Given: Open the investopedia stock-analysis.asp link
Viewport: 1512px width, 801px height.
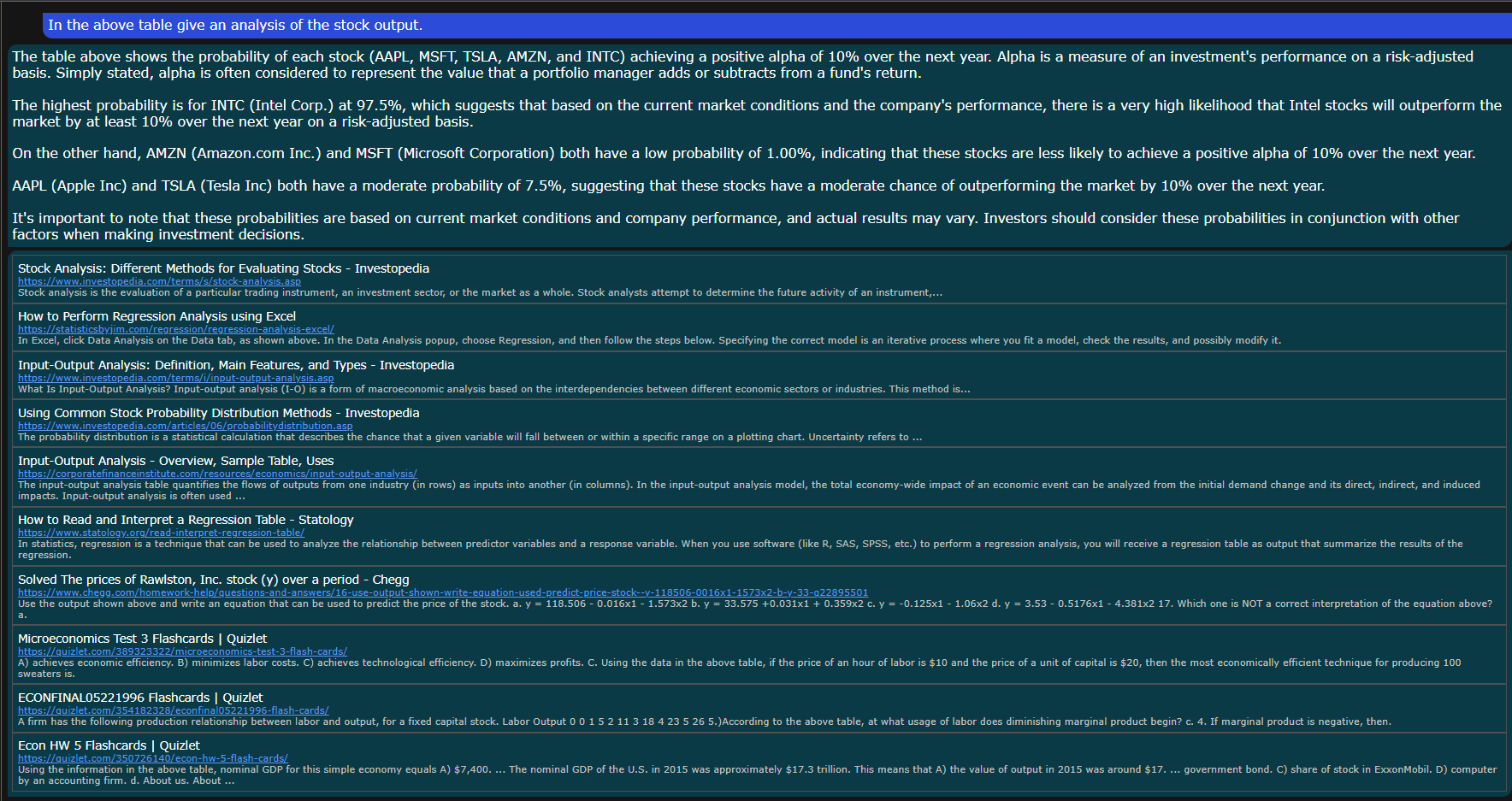Looking at the screenshot, I should pyautogui.click(x=159, y=281).
